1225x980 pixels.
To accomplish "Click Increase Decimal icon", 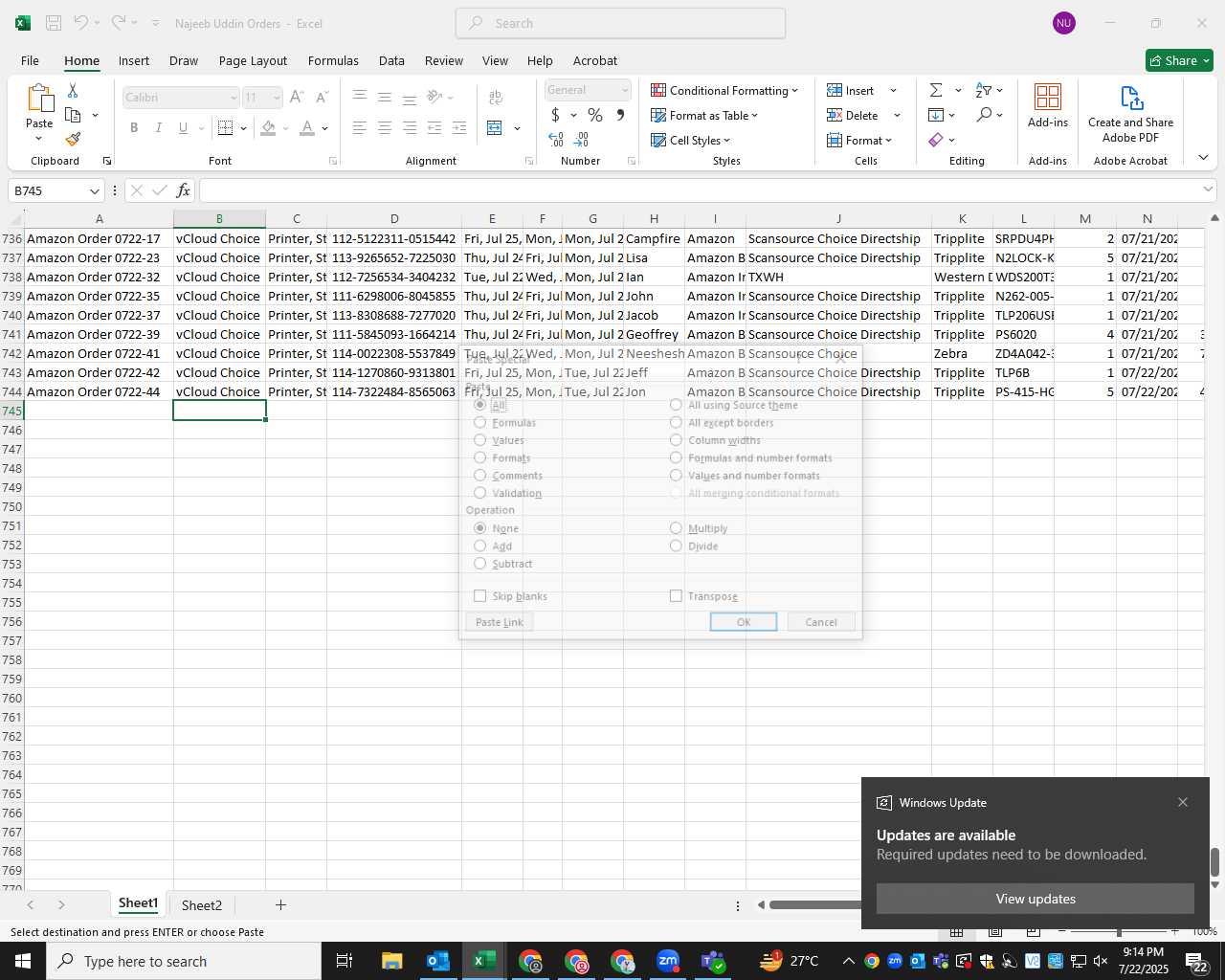I will [556, 140].
